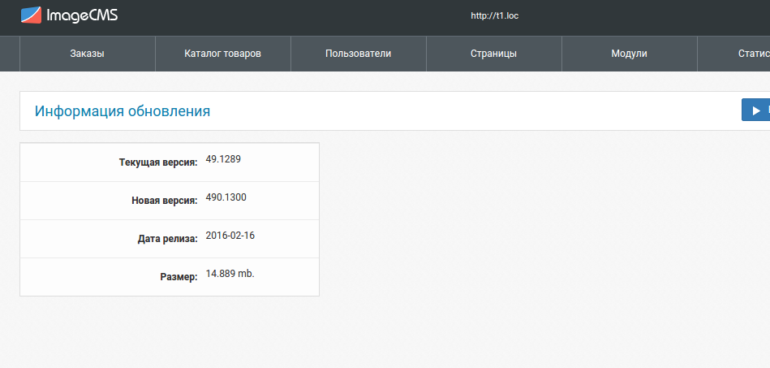Click the ImageCMS logo icon
The height and width of the screenshot is (368, 770).
click(x=31, y=15)
